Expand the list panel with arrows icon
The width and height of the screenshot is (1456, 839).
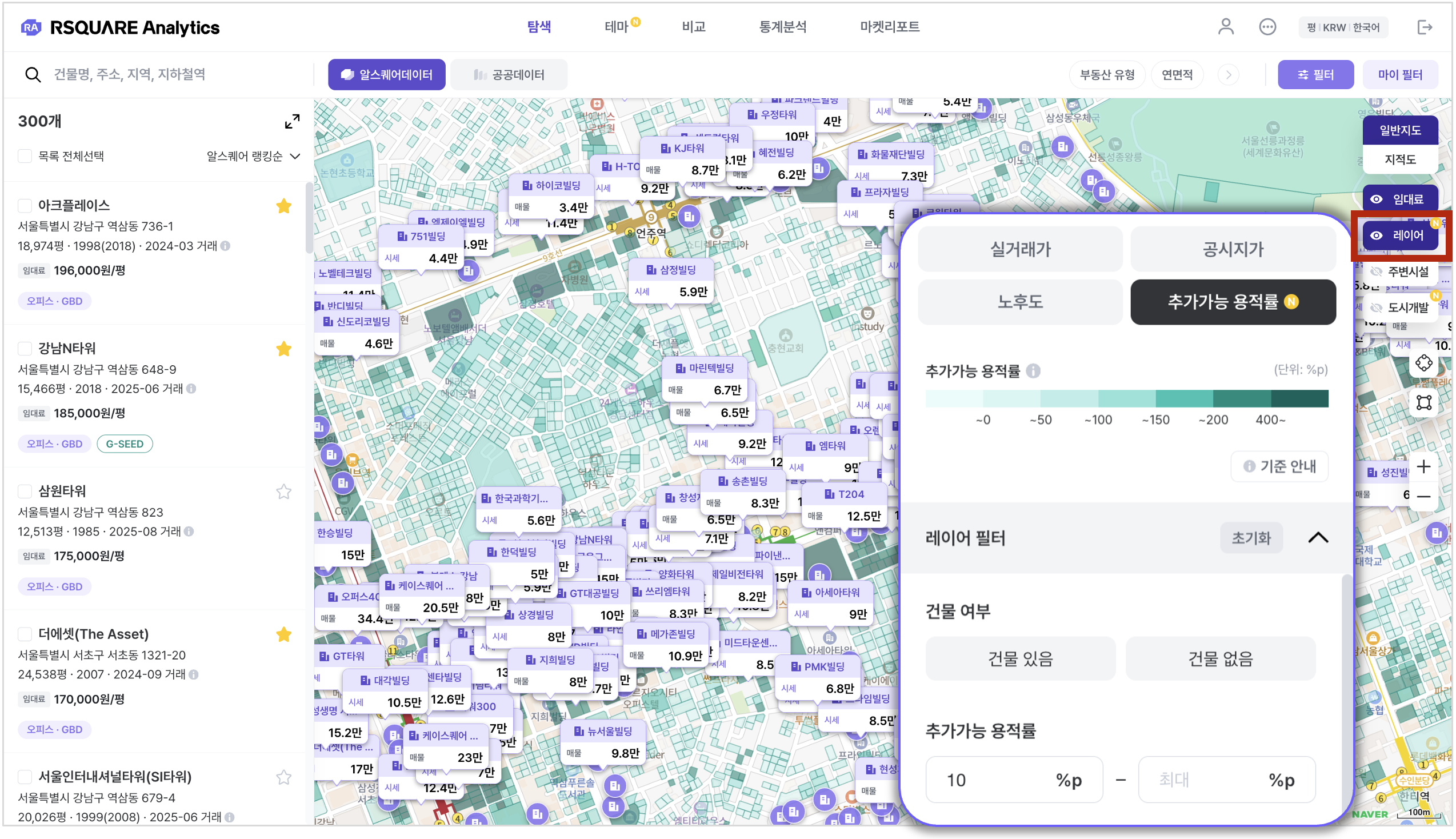tap(292, 121)
